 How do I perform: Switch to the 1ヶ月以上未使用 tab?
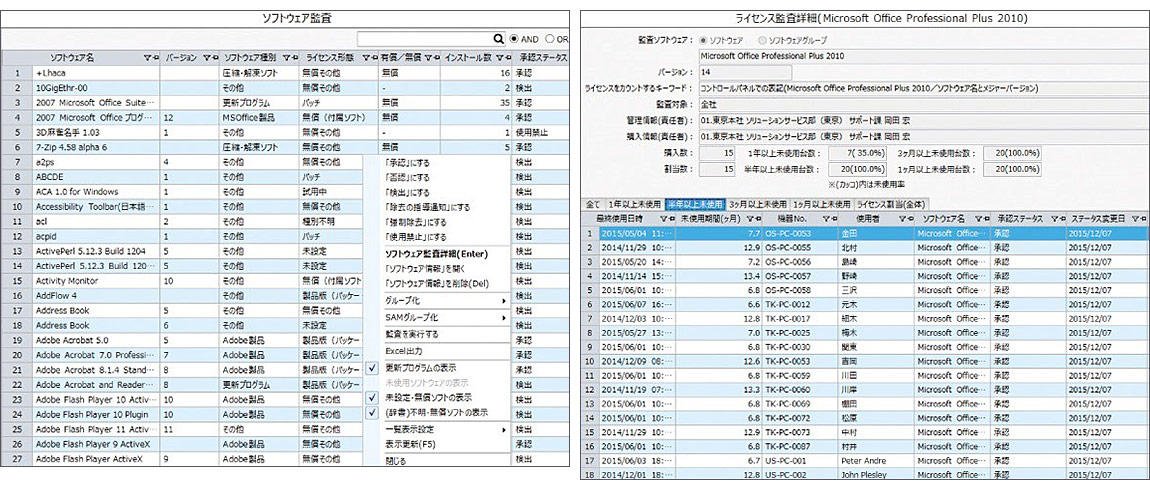pyautogui.click(x=822, y=204)
